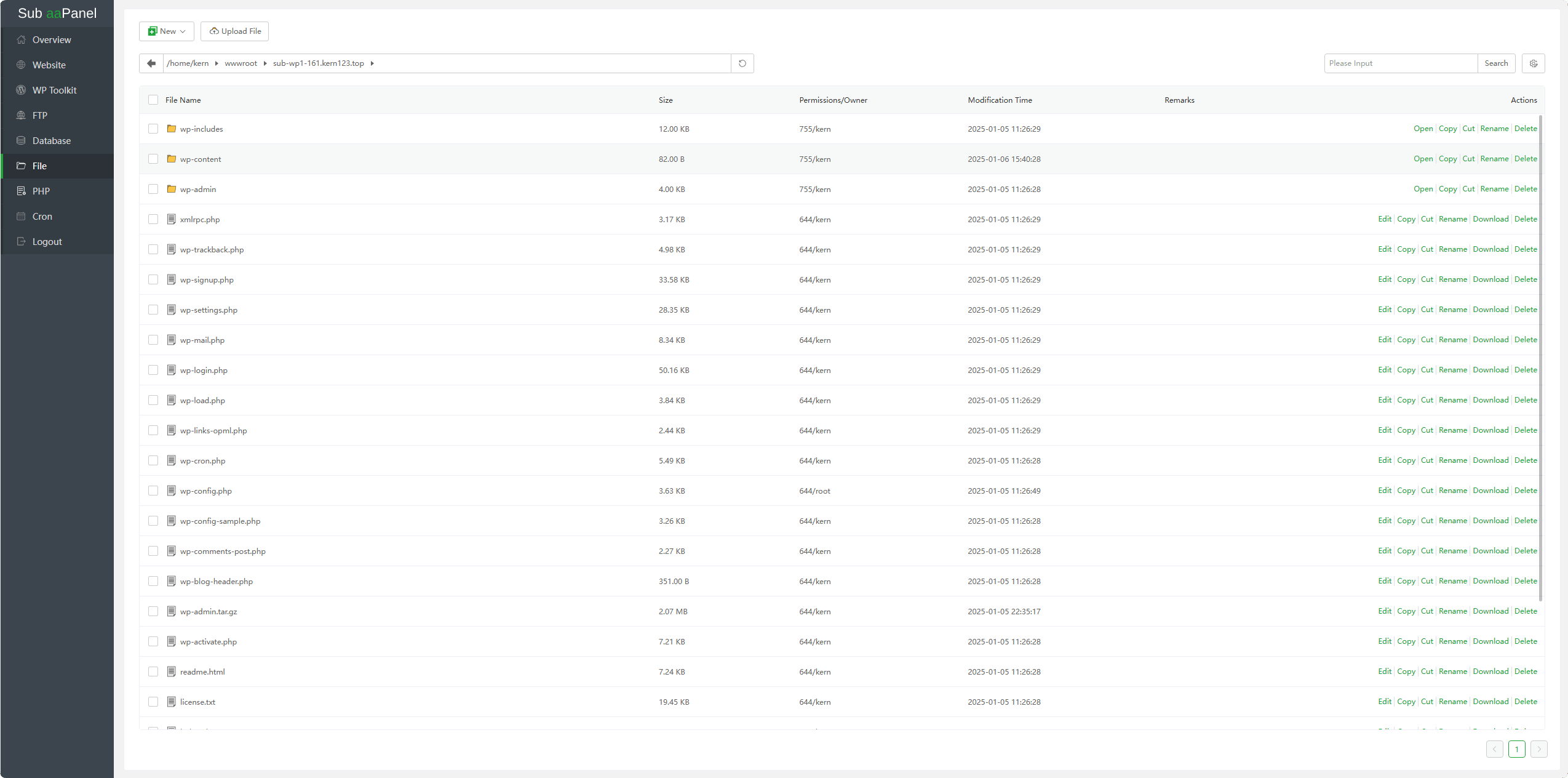Toggle the select-all files checkbox
Screen dimensions: 1568x778
pos(153,100)
